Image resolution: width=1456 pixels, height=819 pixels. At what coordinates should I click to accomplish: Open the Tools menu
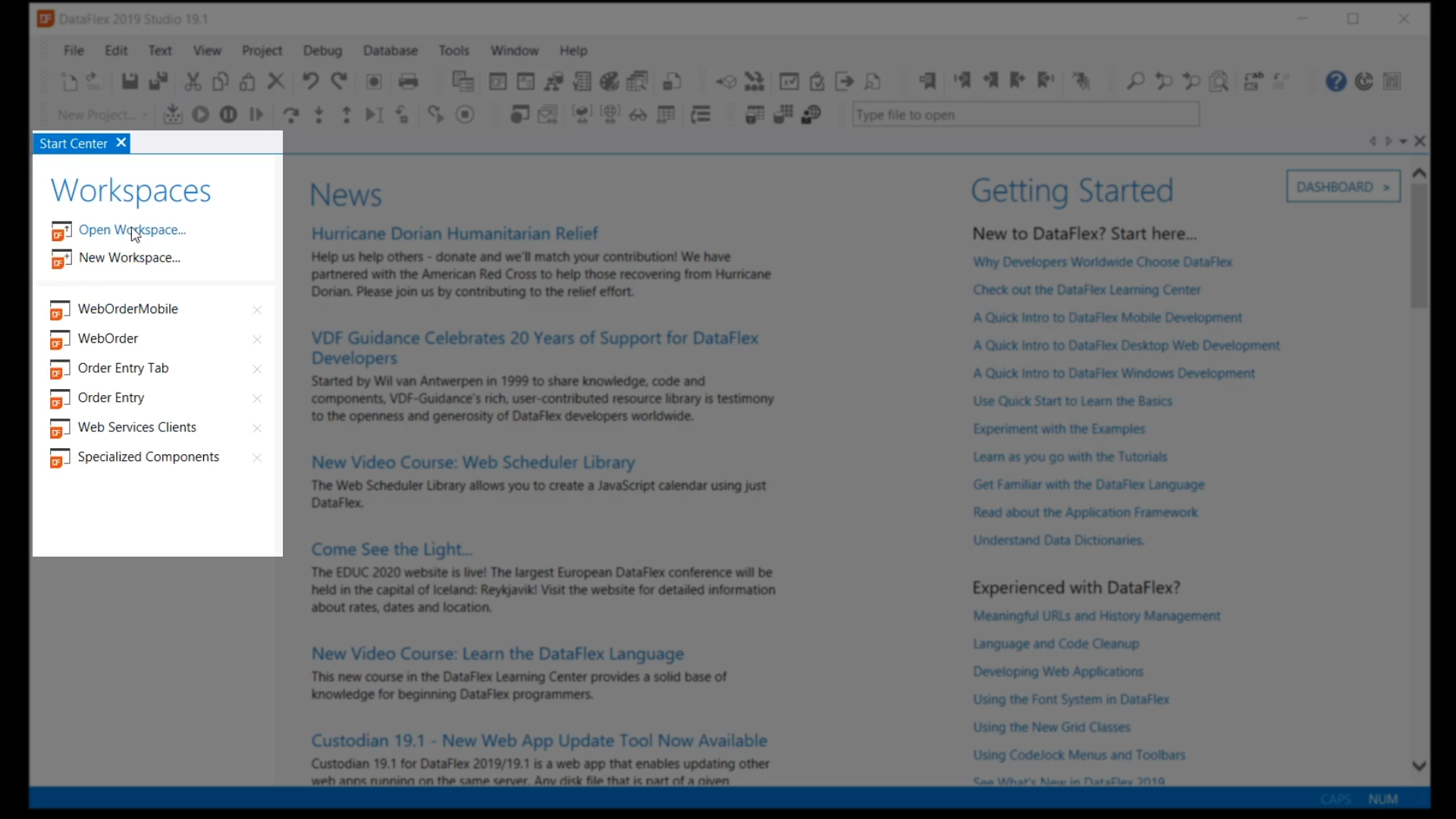[x=453, y=50]
